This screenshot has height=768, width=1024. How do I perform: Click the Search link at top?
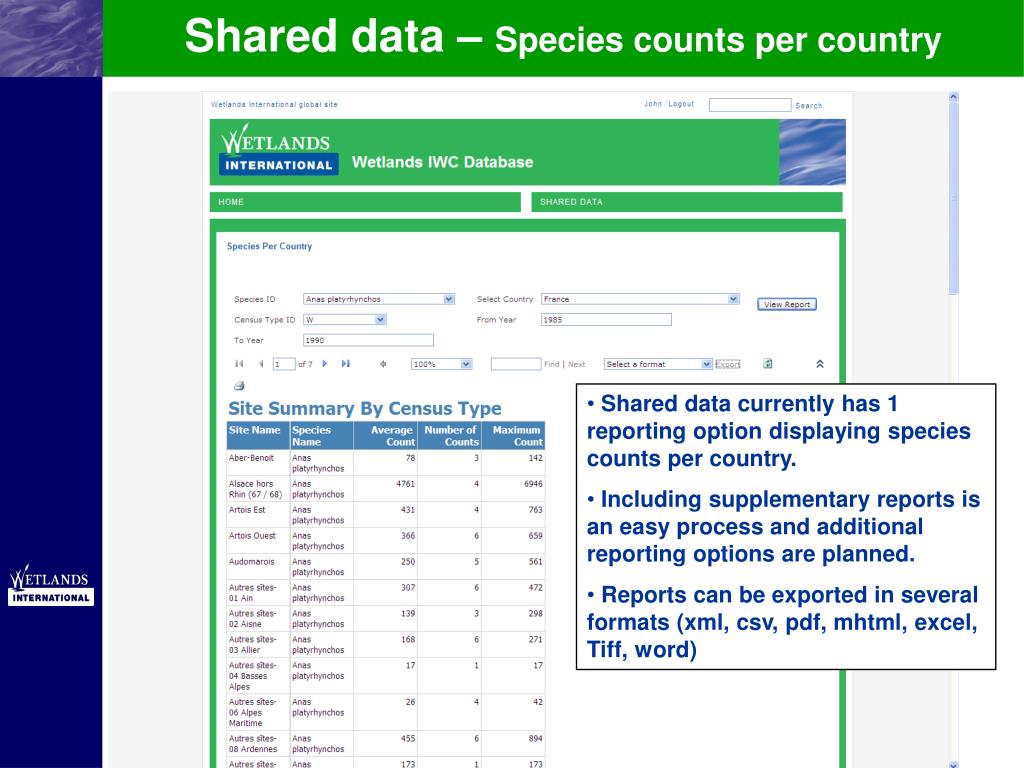[808, 105]
